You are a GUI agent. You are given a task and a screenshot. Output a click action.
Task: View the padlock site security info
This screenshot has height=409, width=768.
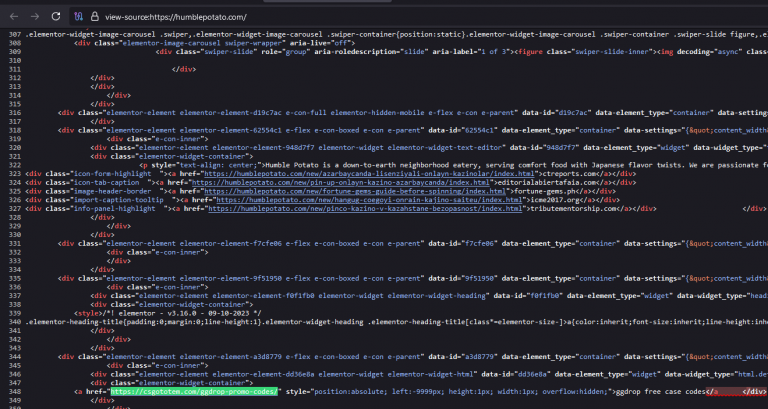pyautogui.click(x=95, y=17)
